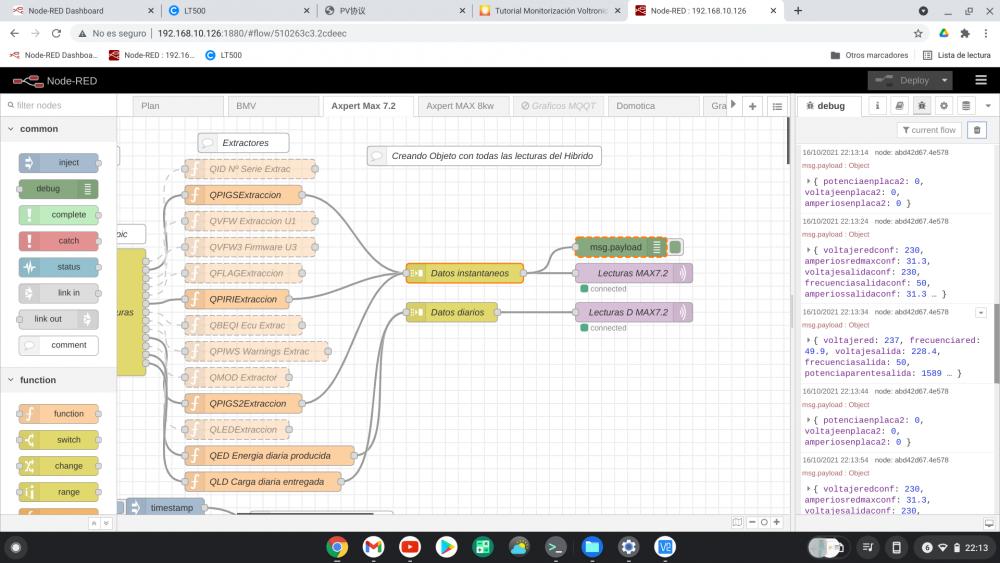Open the Lista de lectura button
Viewport: 1000px width, 563px height.
pos(957,55)
